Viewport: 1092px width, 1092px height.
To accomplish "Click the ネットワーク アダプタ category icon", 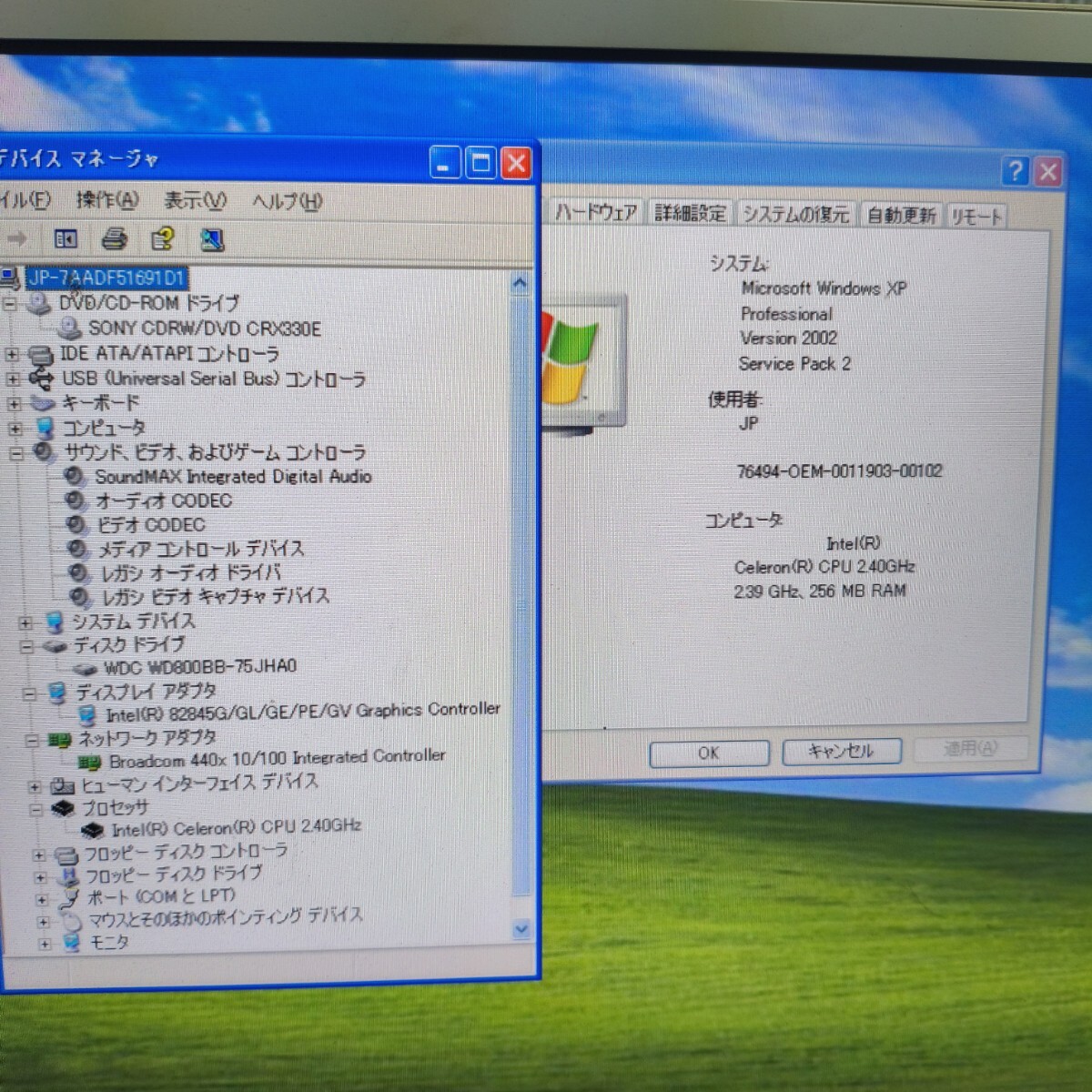I will pyautogui.click(x=59, y=740).
